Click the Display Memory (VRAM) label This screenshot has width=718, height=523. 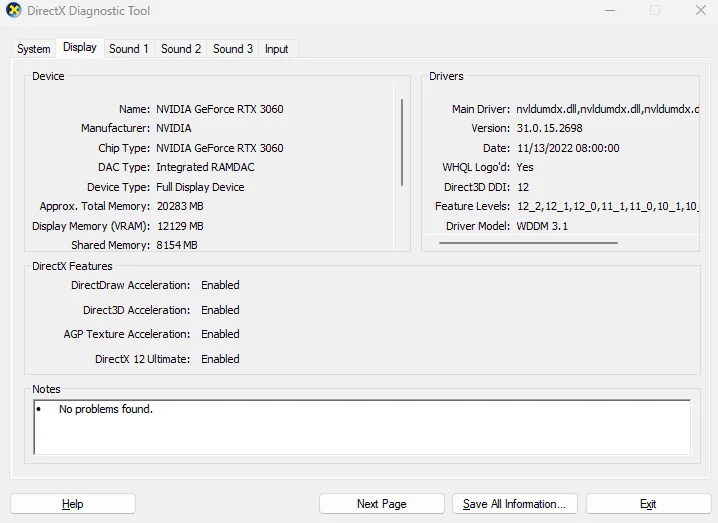[91, 226]
